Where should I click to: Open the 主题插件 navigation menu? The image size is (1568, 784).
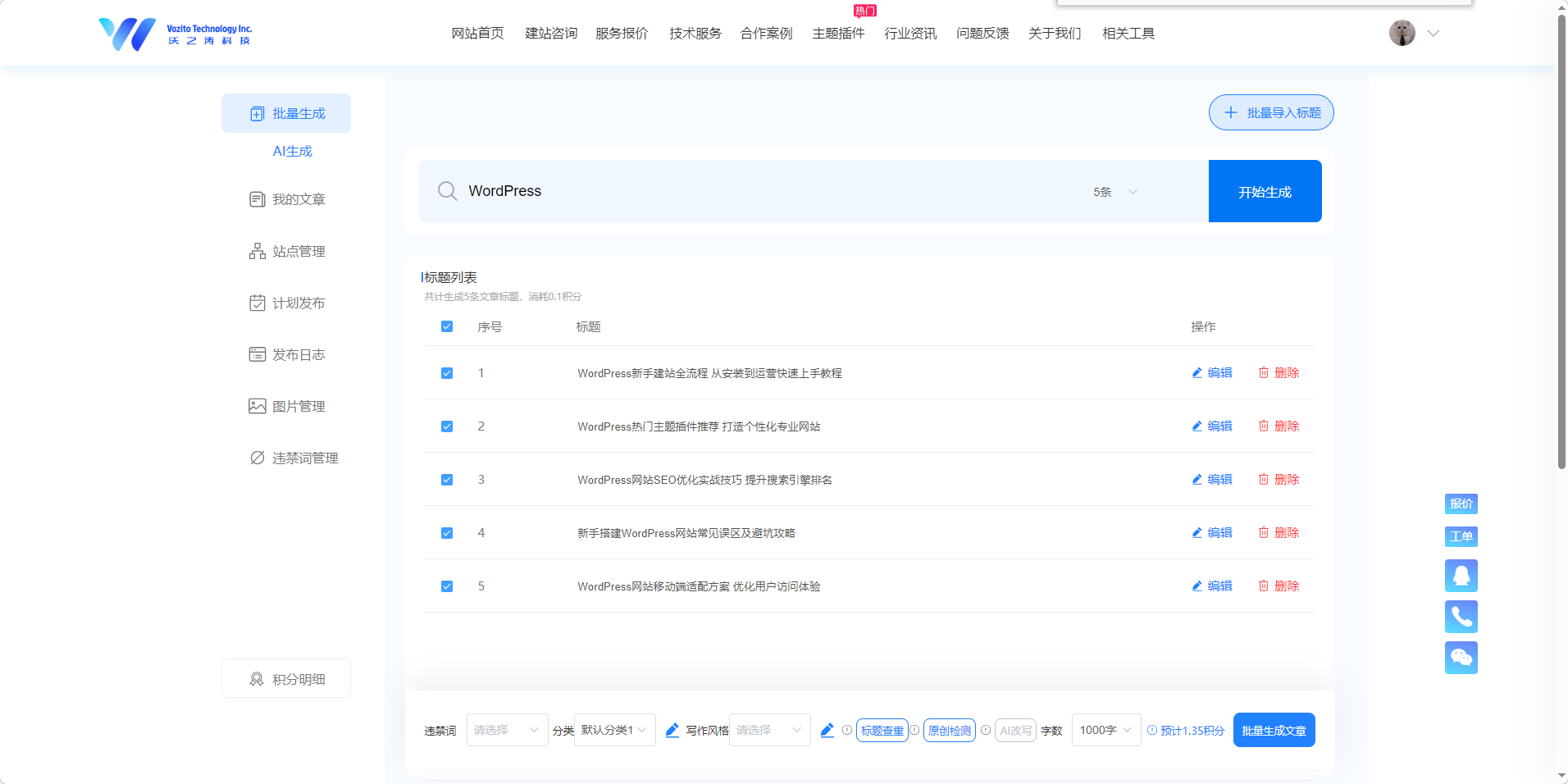(x=837, y=33)
